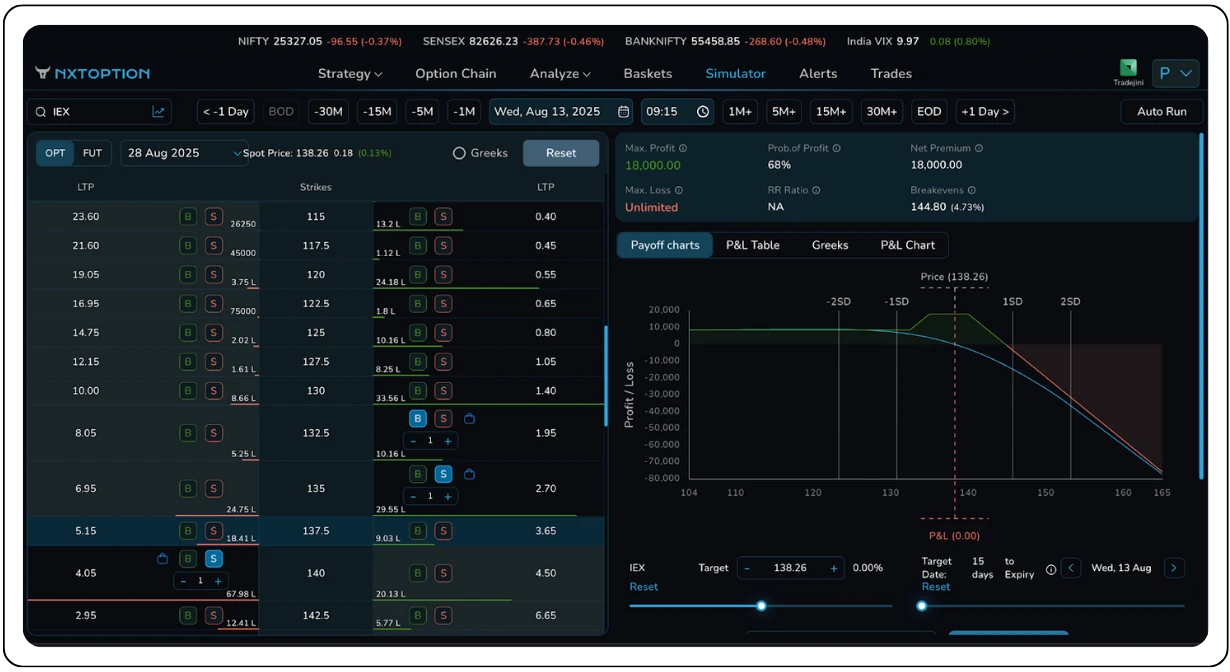
Task: Click info icon beside days to Expiry
Action: tap(1051, 569)
